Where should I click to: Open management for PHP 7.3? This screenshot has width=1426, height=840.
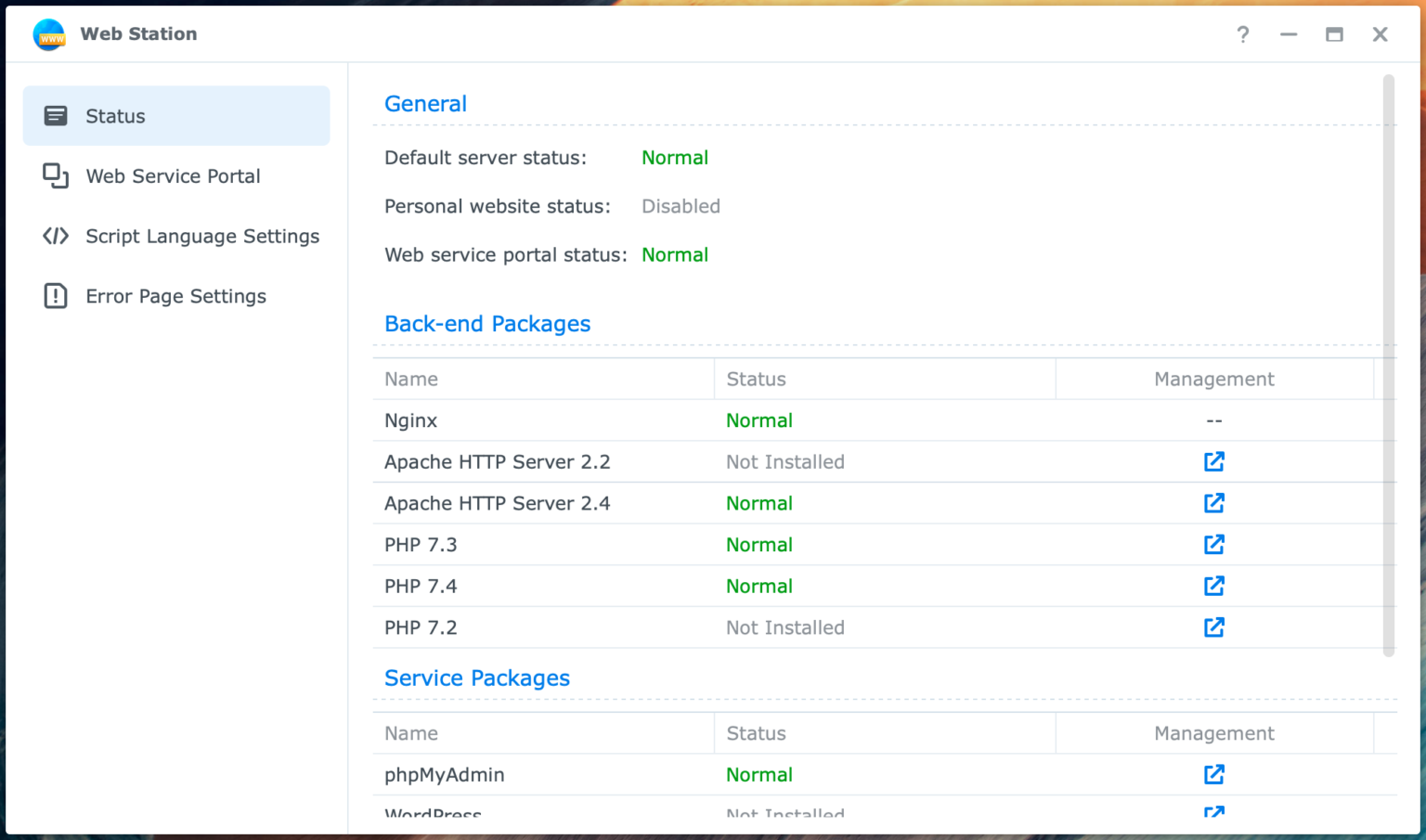coord(1213,545)
